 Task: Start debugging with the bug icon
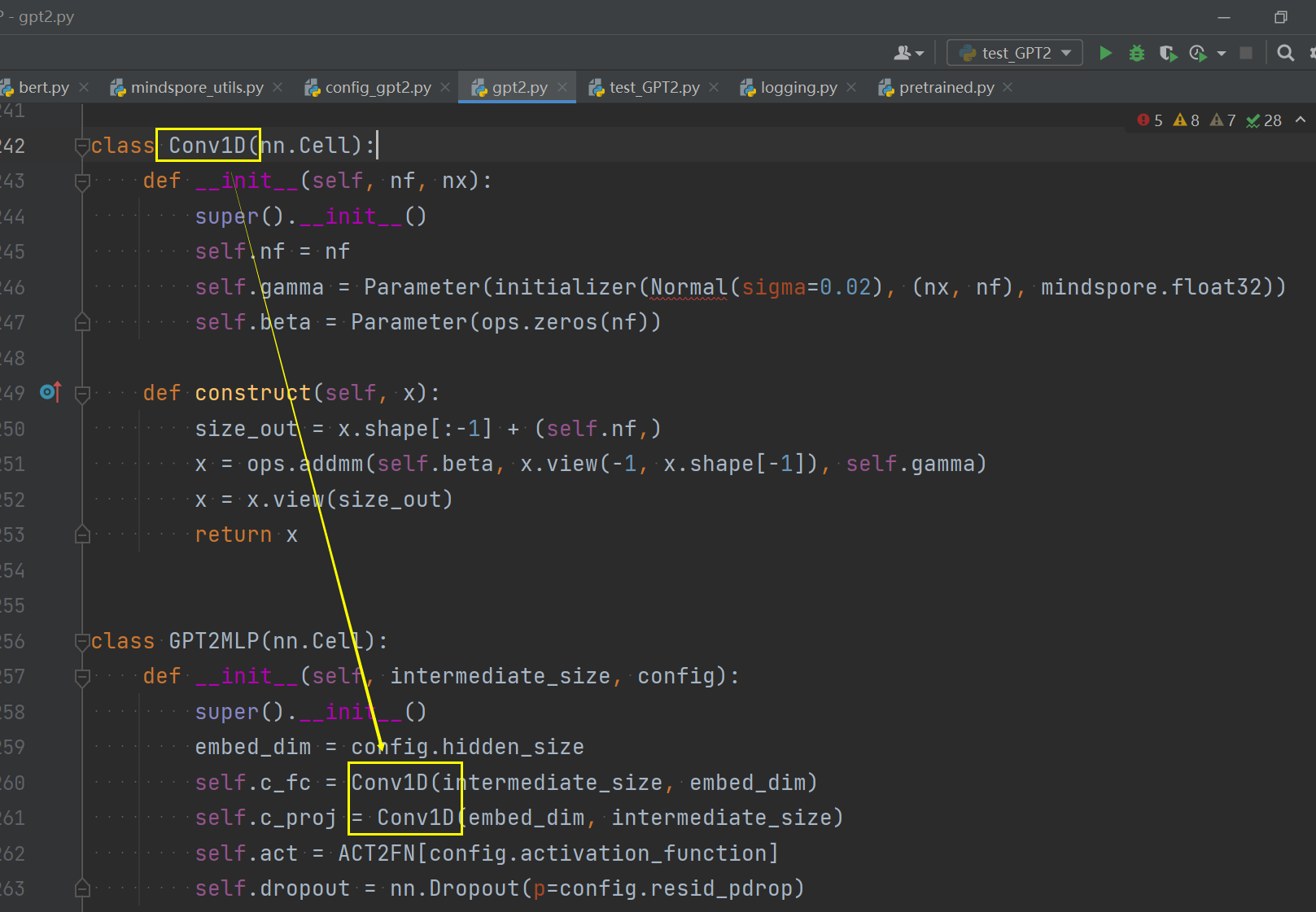point(1137,53)
